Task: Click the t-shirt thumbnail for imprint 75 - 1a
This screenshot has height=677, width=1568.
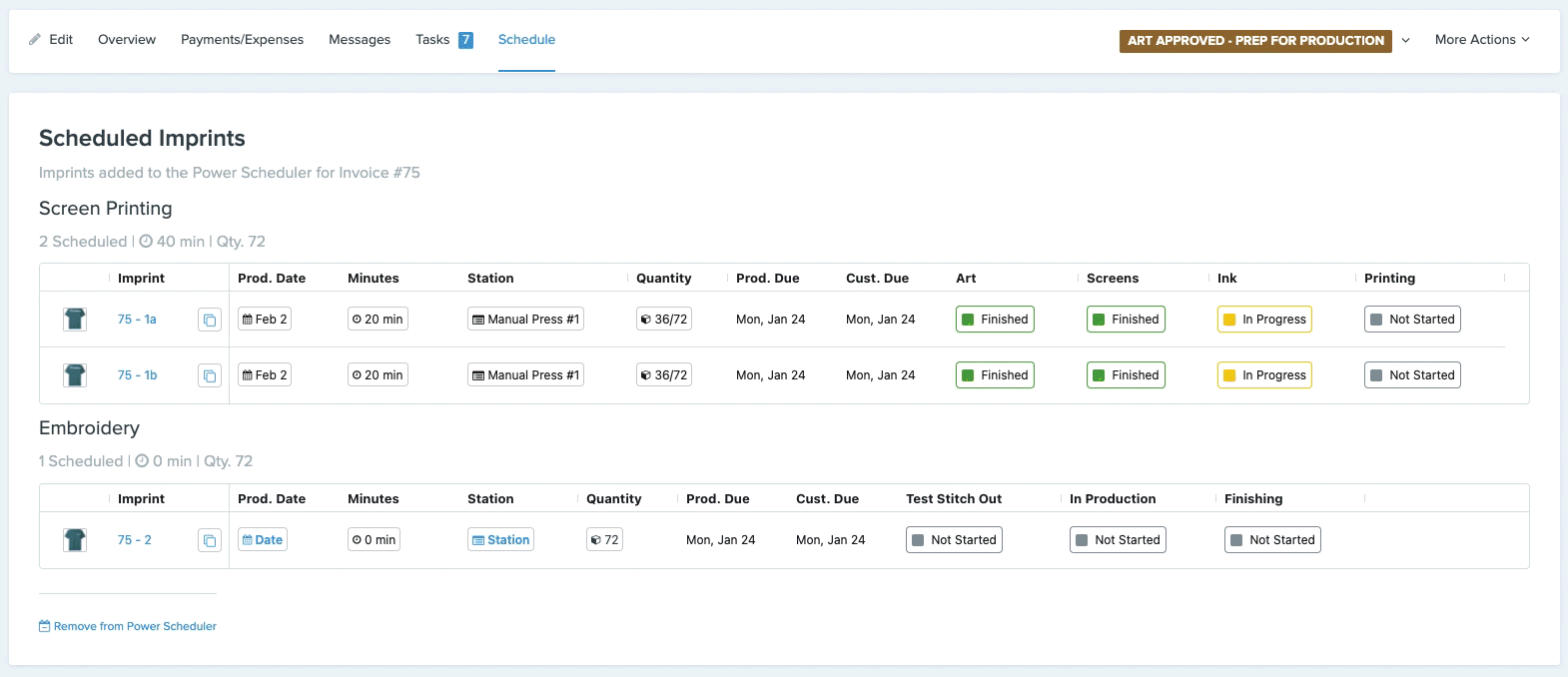Action: 75,320
